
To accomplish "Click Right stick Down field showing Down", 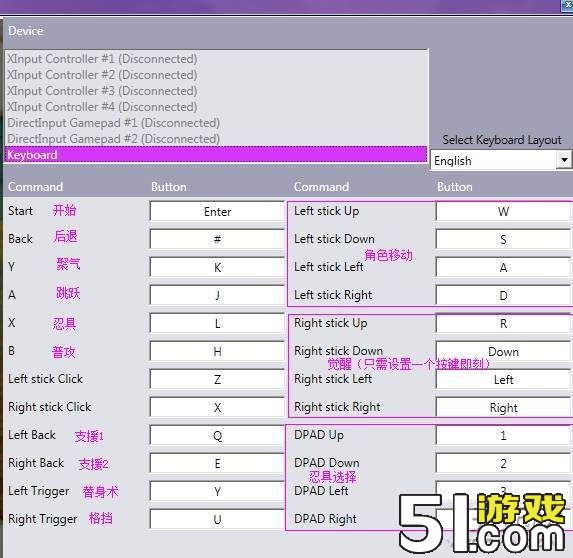I will [x=503, y=352].
